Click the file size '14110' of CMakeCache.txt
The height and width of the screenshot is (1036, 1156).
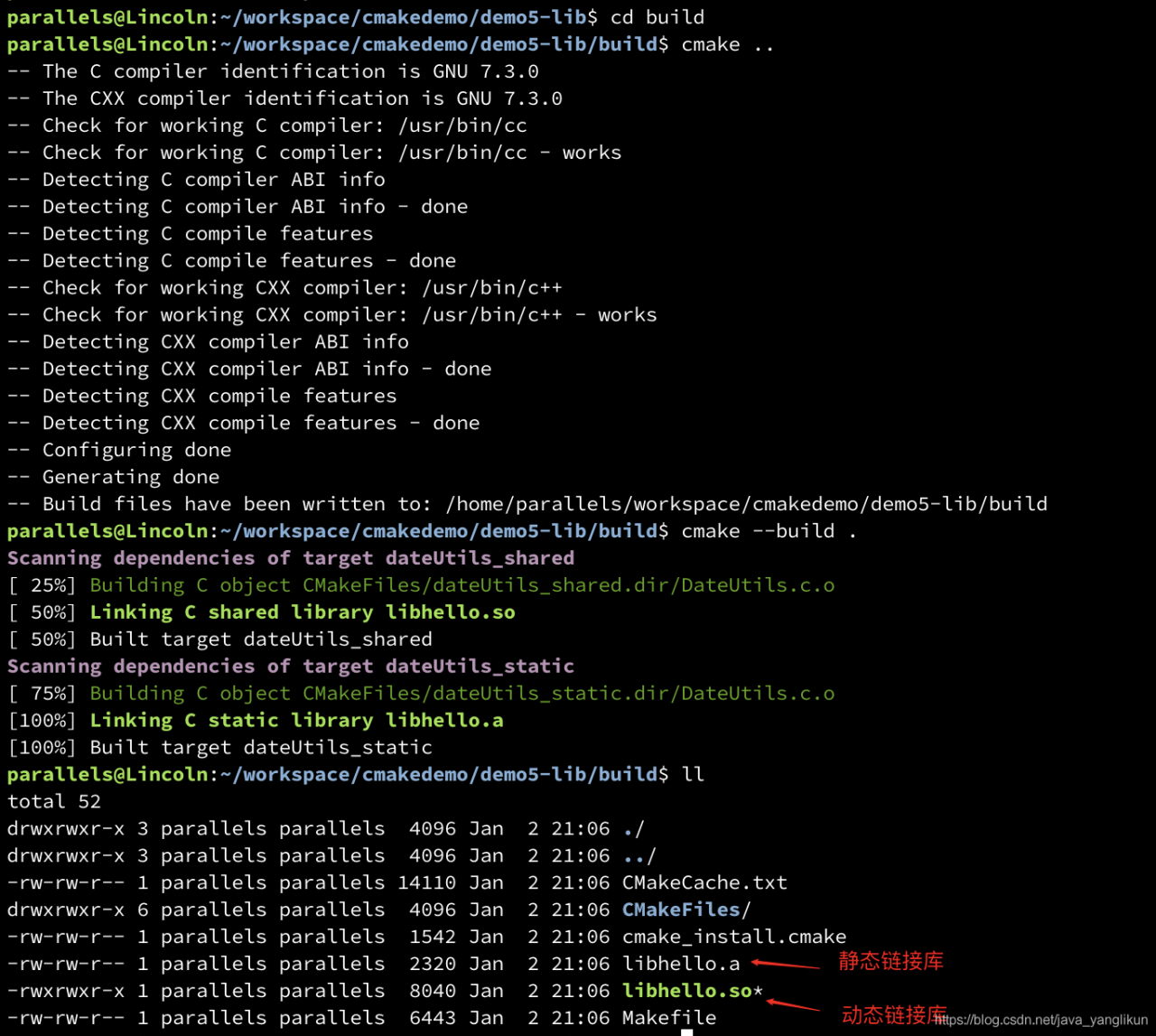coord(427,883)
